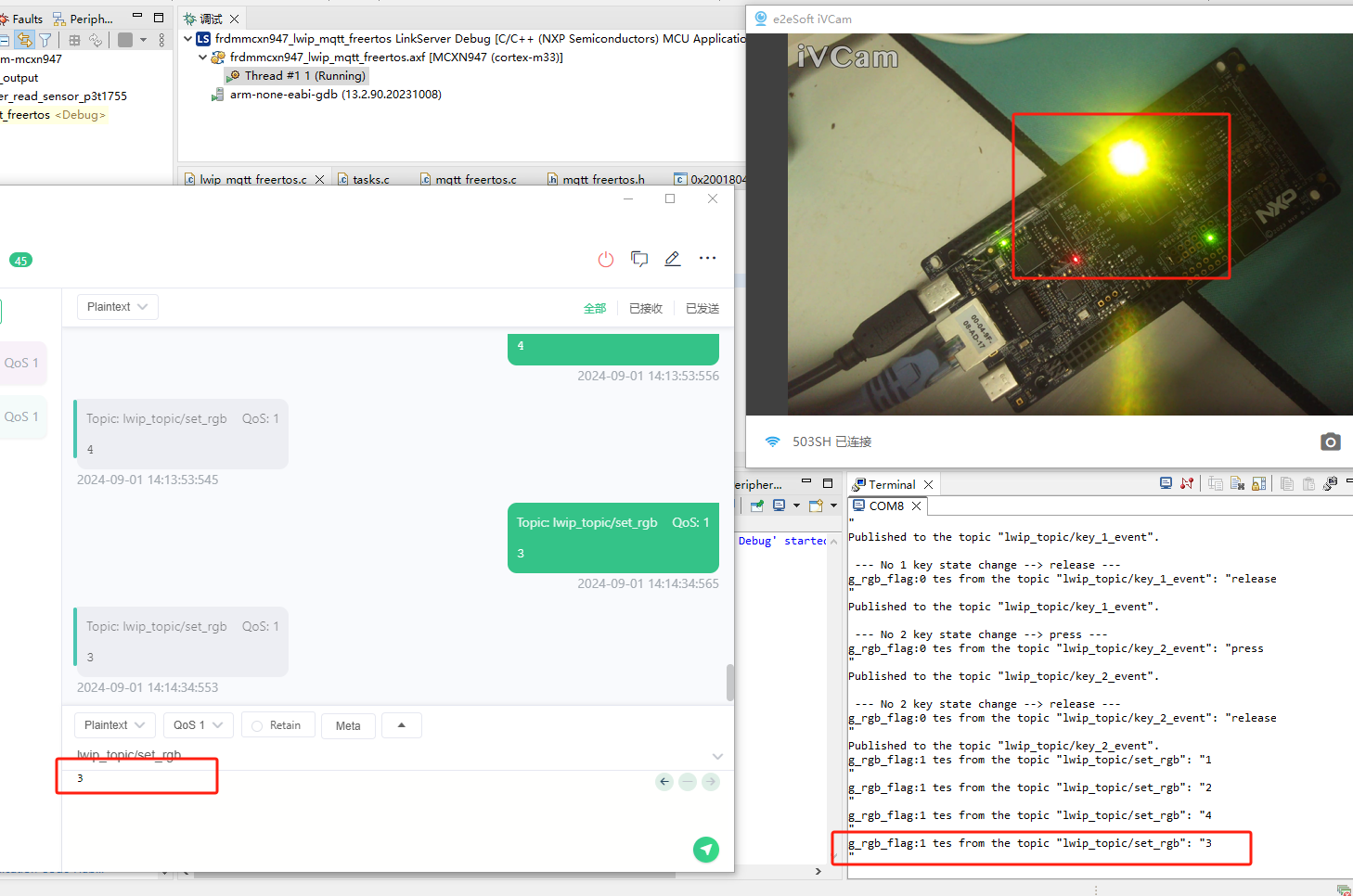1353x896 pixels.
Task: Switch to the 已接收 (Received) filter
Action: click(646, 309)
